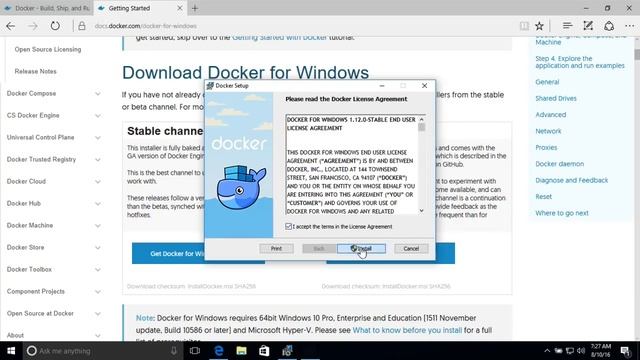Open the What to know before you install link

click(x=407, y=330)
